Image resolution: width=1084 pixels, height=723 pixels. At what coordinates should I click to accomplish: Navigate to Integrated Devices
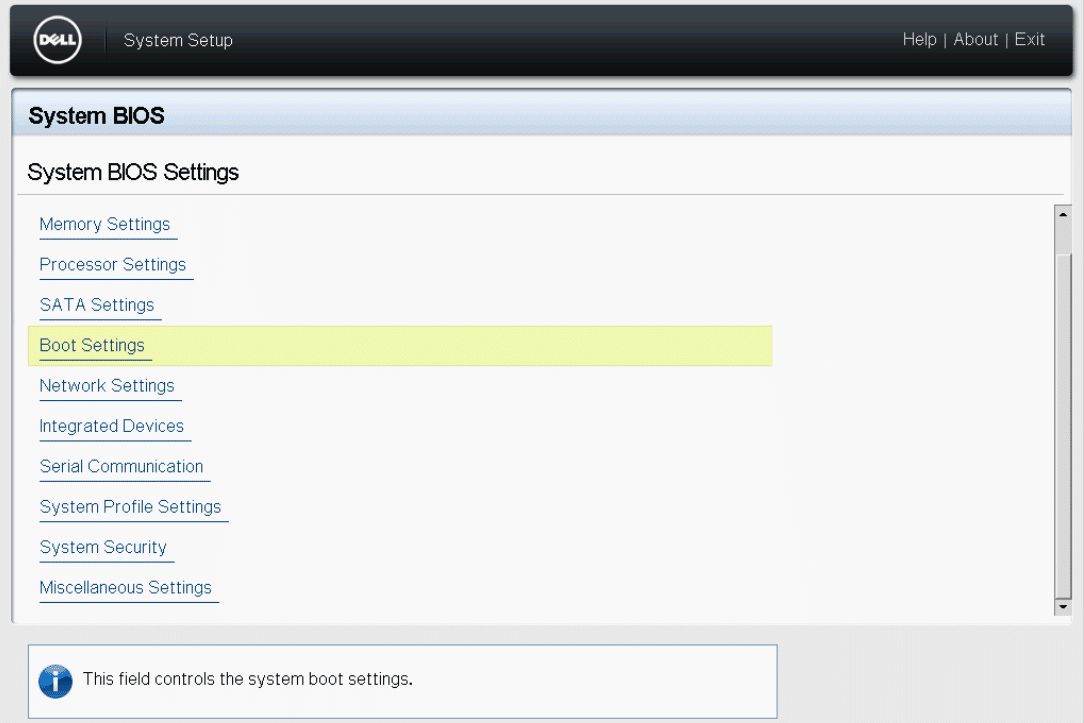112,426
